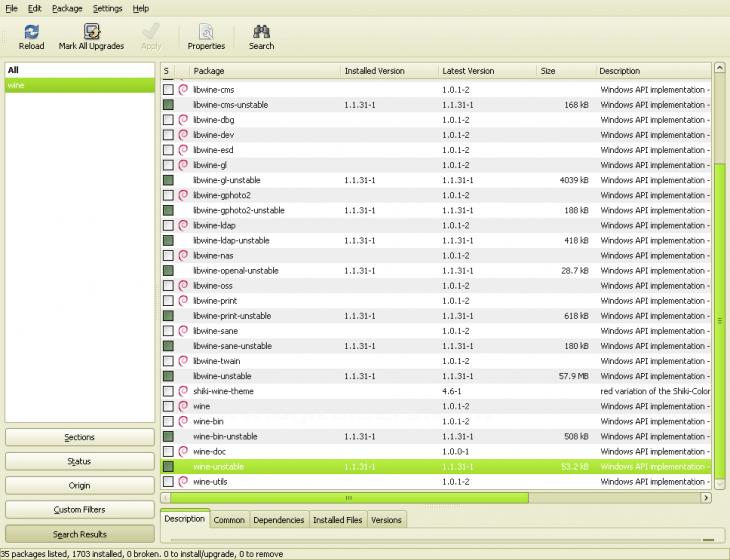Click Debian swirl icon next to libwine-dev
Viewport: 730px width, 560px height.
tap(183, 135)
